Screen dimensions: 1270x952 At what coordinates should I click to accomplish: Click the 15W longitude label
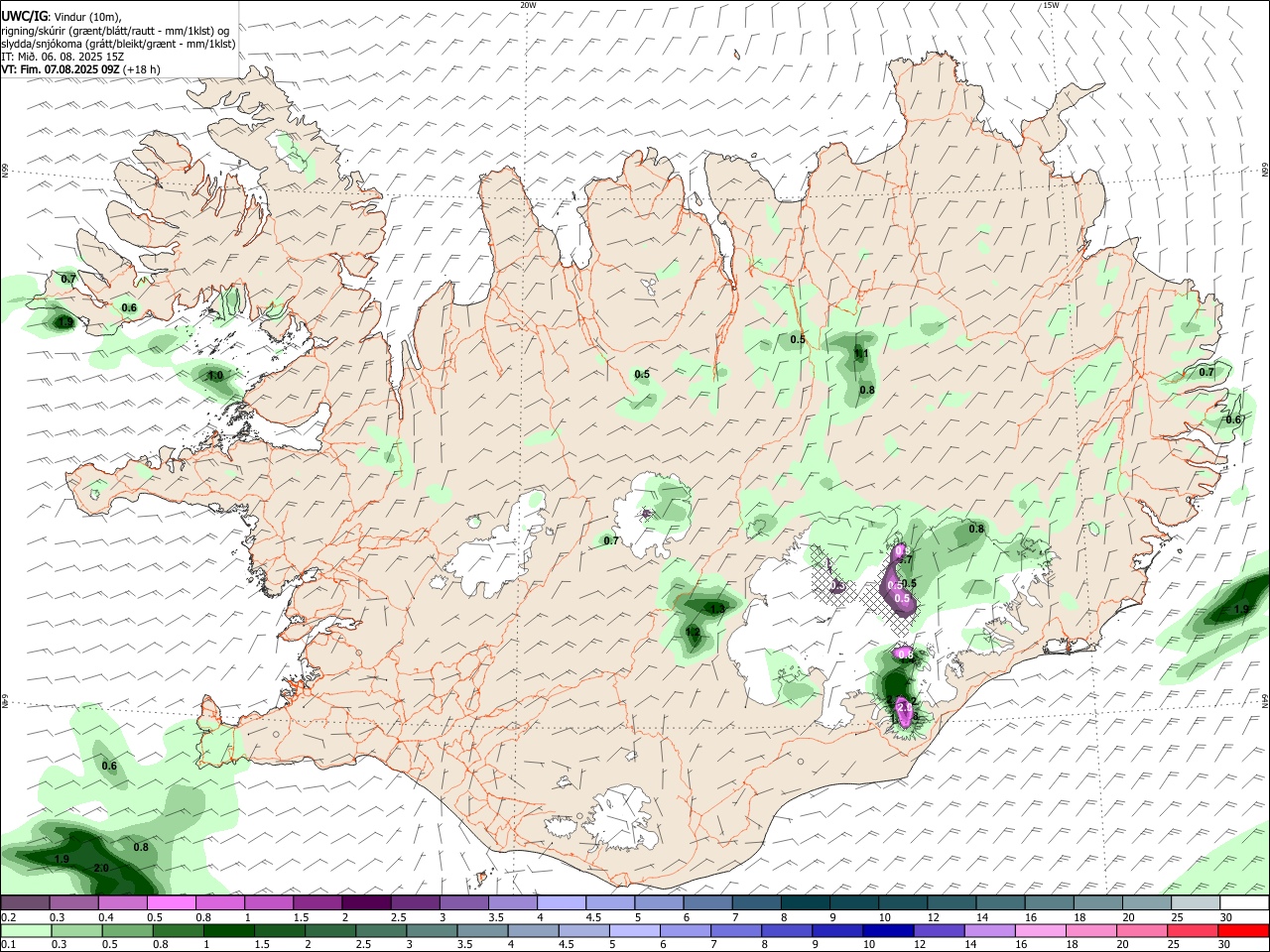pos(1051,5)
